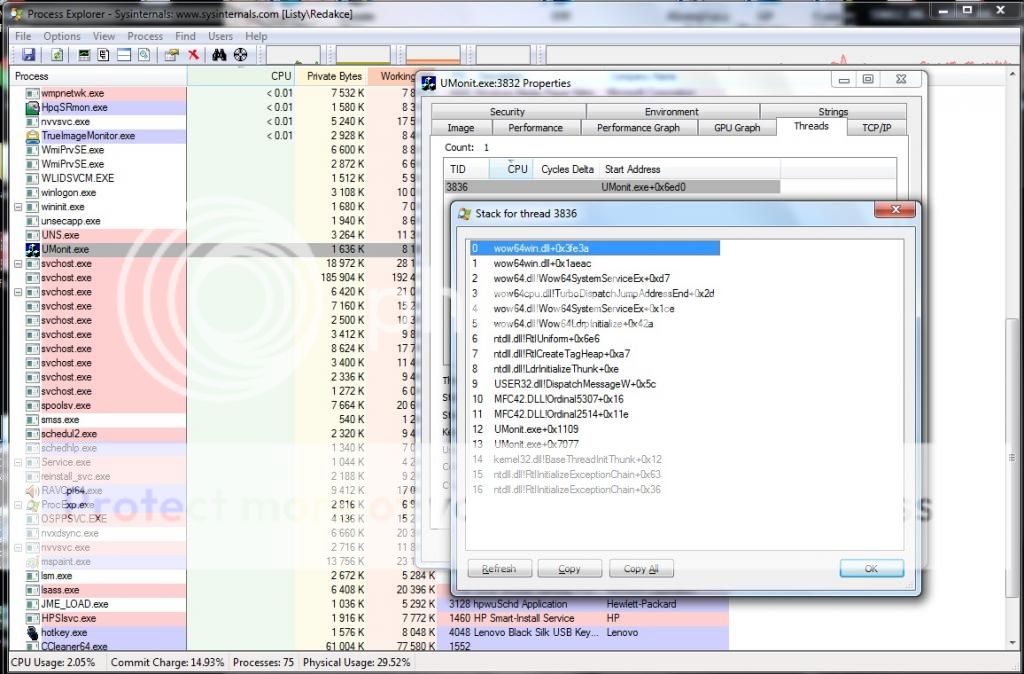Sort threads by TID column header
This screenshot has height=674, width=1024.
click(x=466, y=169)
